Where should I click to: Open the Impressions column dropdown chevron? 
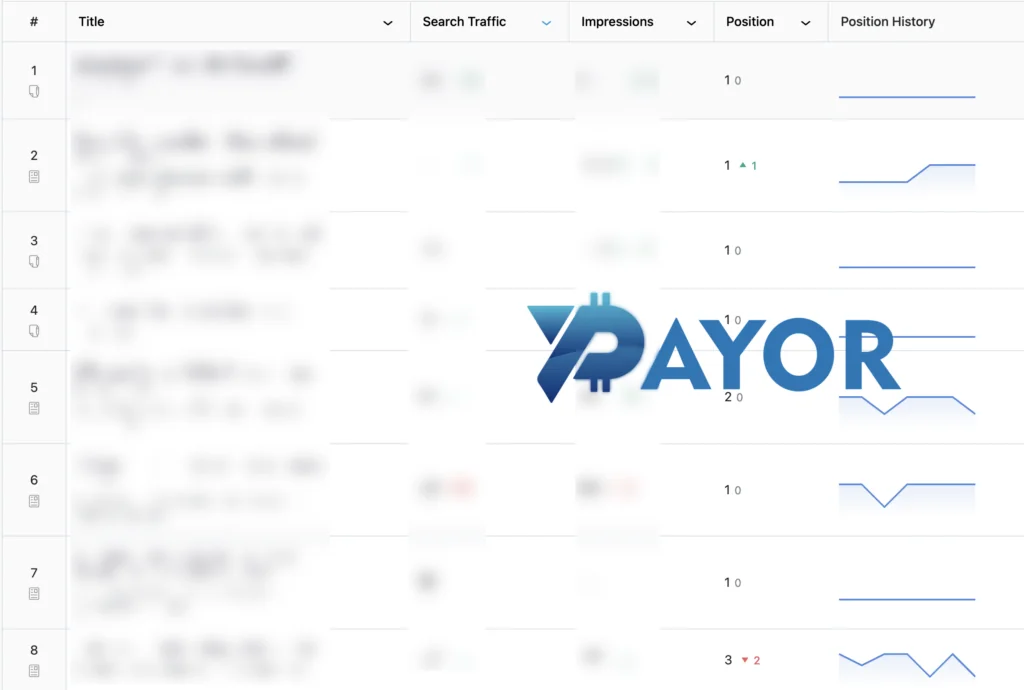point(691,23)
